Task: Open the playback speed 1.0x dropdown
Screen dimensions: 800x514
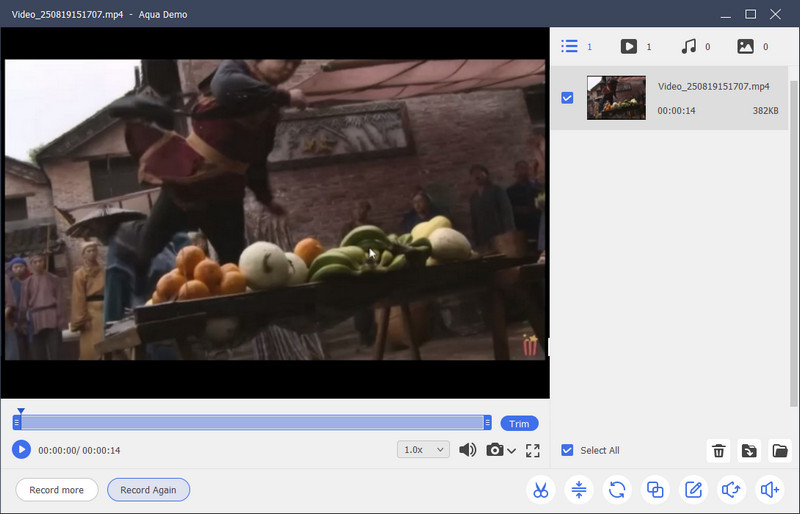Action: 423,450
